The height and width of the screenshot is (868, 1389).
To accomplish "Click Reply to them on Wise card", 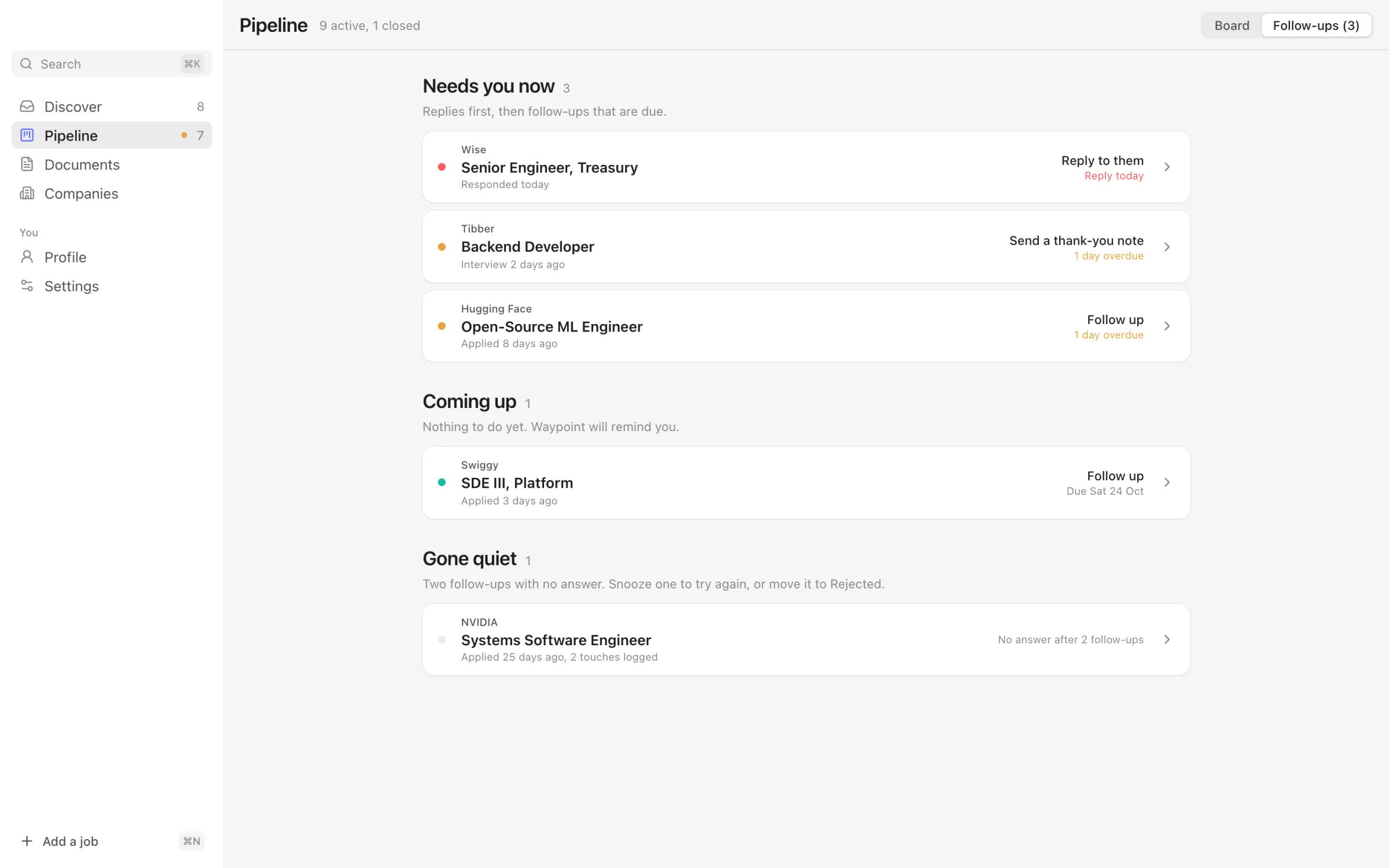I will [x=1102, y=160].
